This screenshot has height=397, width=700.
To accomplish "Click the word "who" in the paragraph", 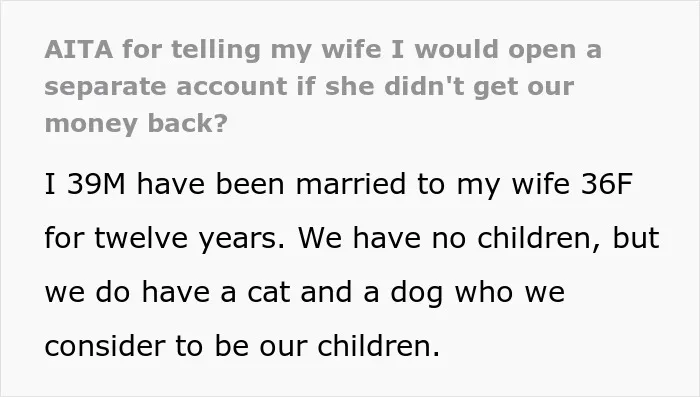I will (484, 293).
